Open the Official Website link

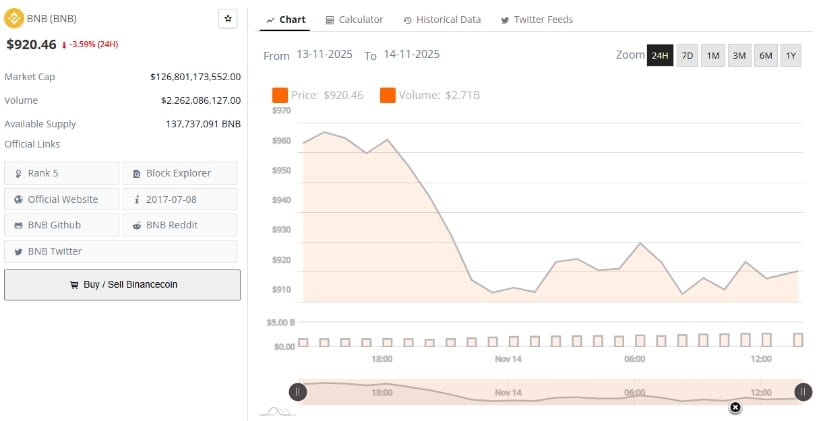(x=62, y=199)
